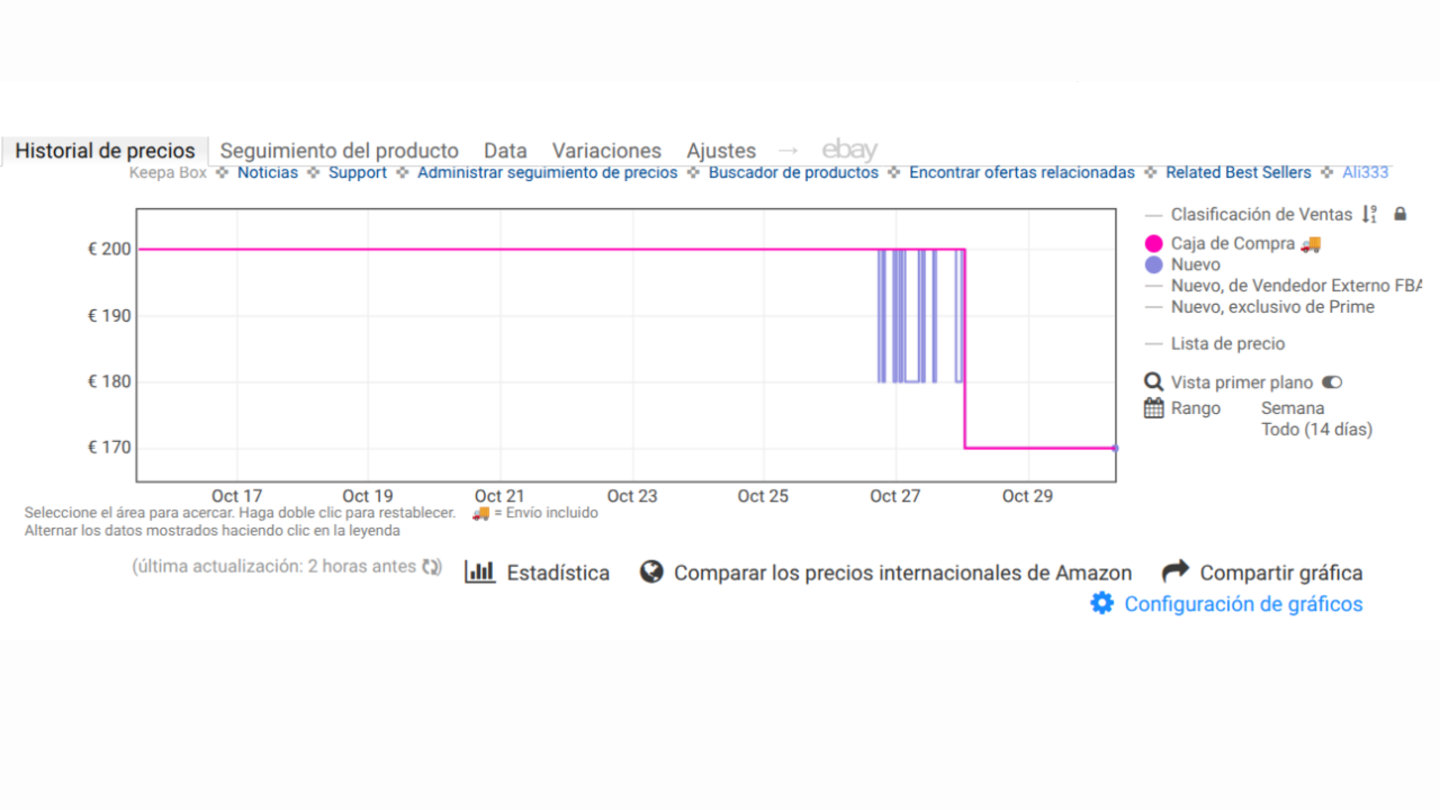1440x810 pixels.
Task: Open the Variaciones tab
Action: [606, 151]
